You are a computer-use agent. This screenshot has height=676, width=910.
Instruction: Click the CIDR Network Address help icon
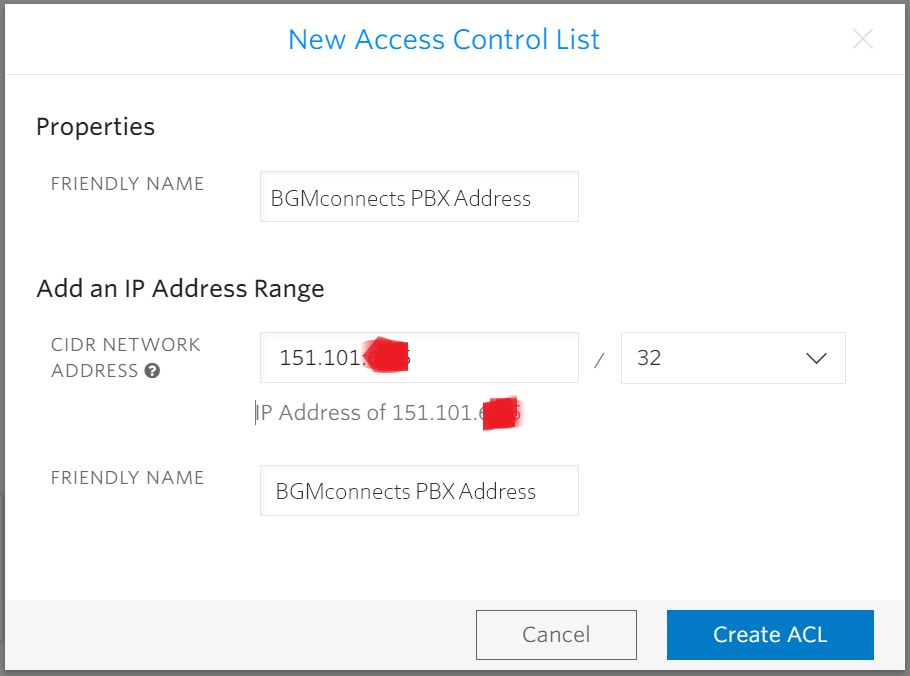point(153,371)
